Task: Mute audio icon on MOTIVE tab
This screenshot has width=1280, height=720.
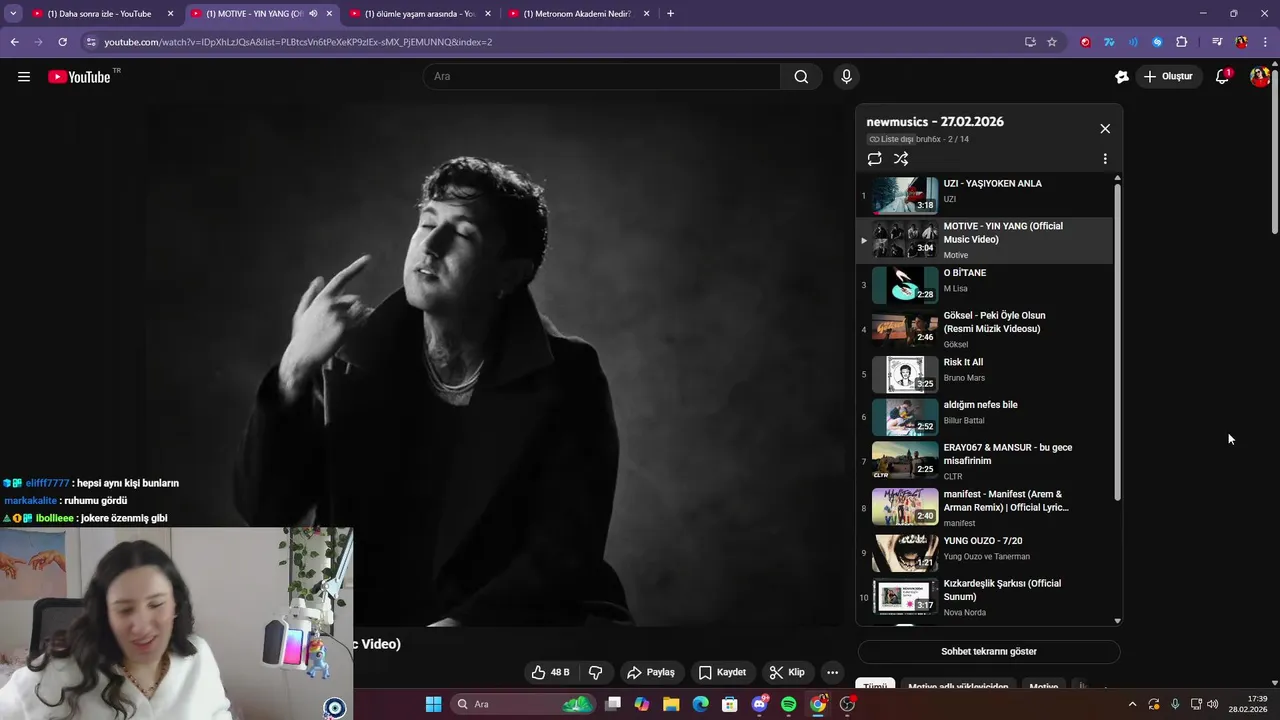Action: pos(313,14)
